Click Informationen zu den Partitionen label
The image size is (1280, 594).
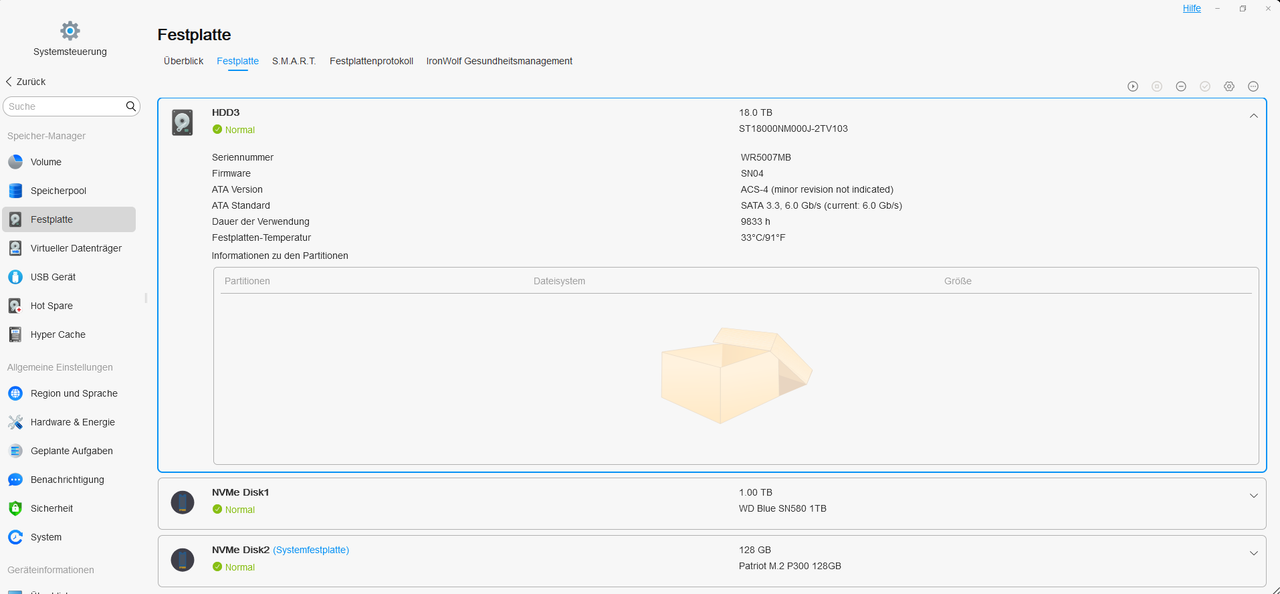(280, 256)
